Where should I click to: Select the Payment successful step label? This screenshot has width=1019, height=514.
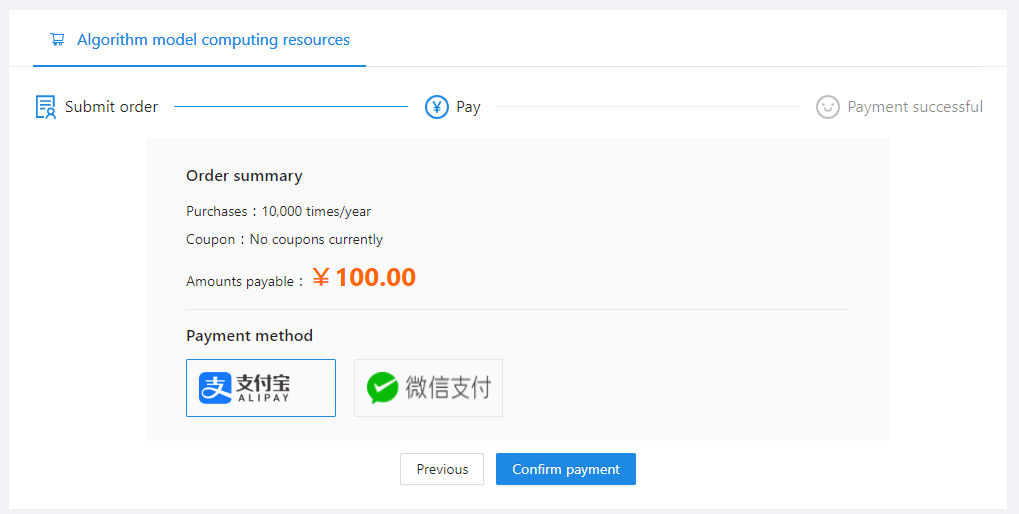pyautogui.click(x=914, y=107)
